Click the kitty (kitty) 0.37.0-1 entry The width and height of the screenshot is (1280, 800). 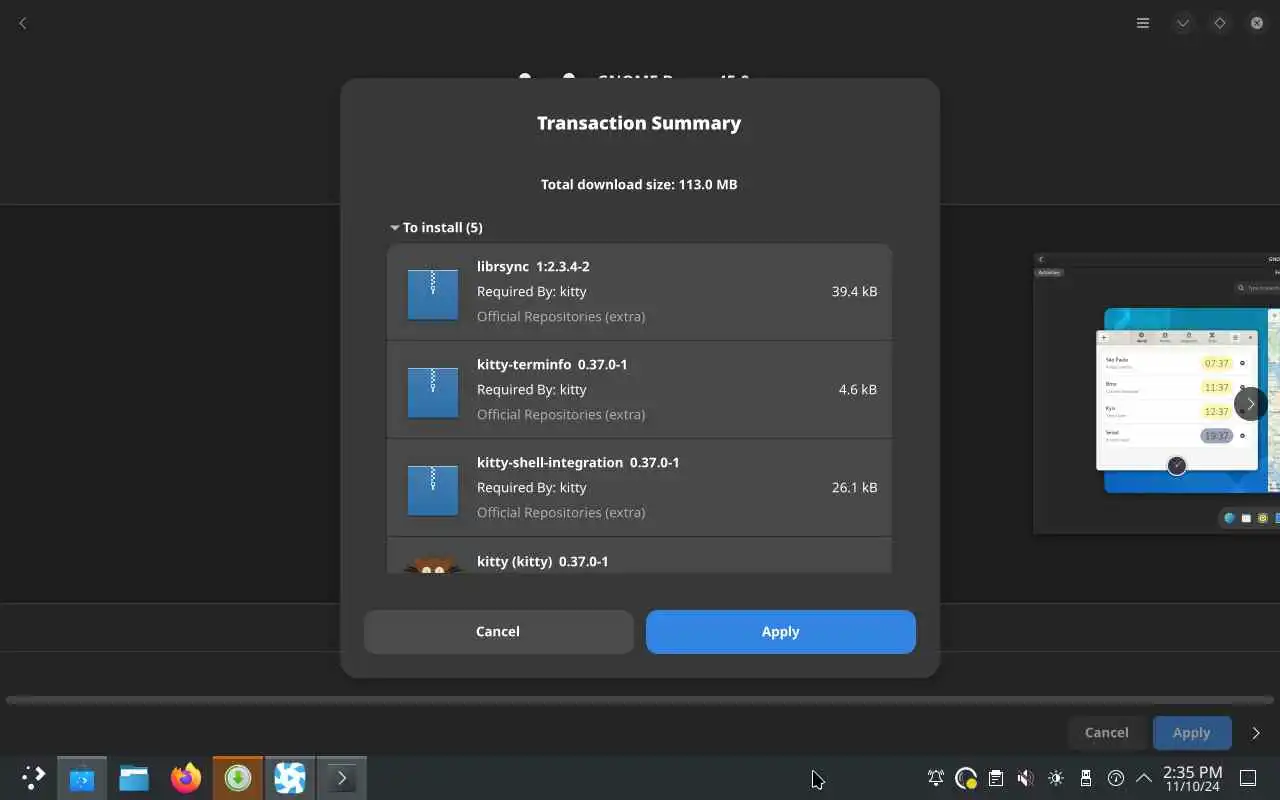[542, 561]
